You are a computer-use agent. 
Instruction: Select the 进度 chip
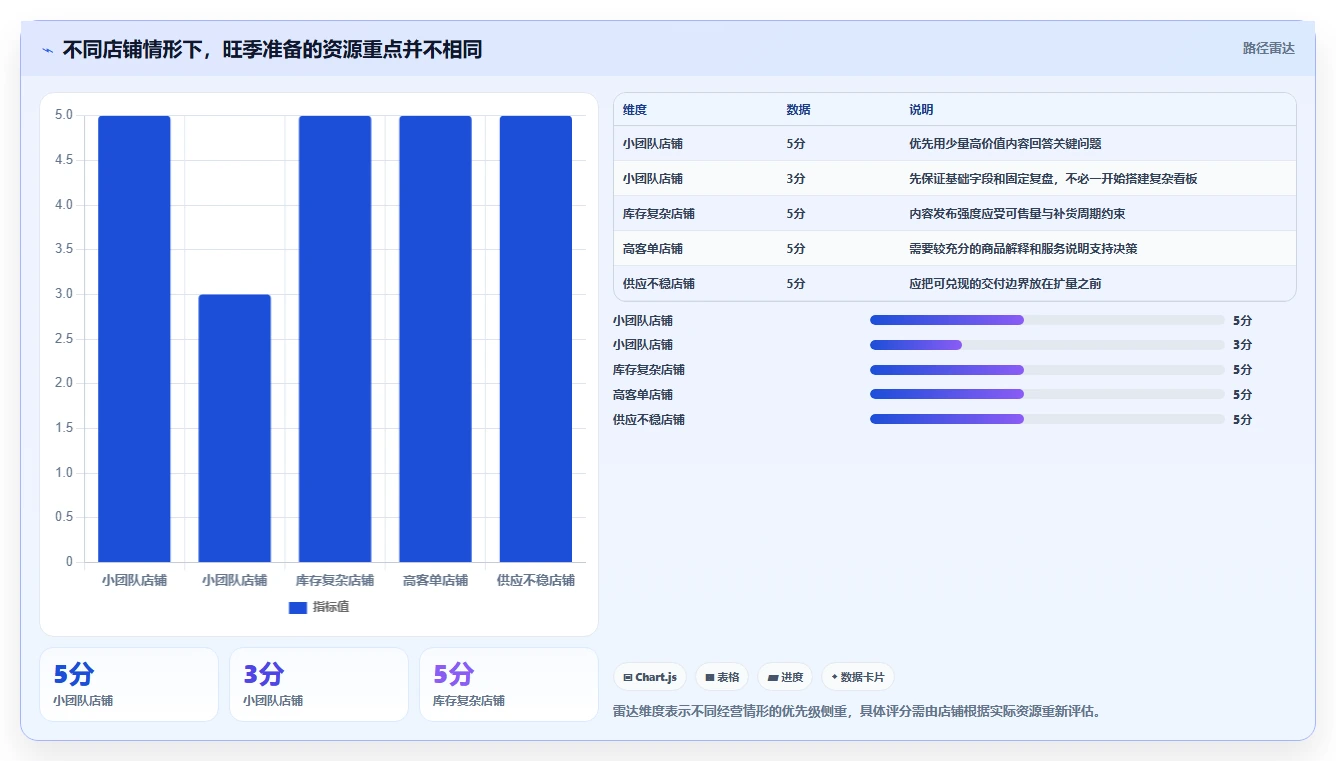click(785, 677)
